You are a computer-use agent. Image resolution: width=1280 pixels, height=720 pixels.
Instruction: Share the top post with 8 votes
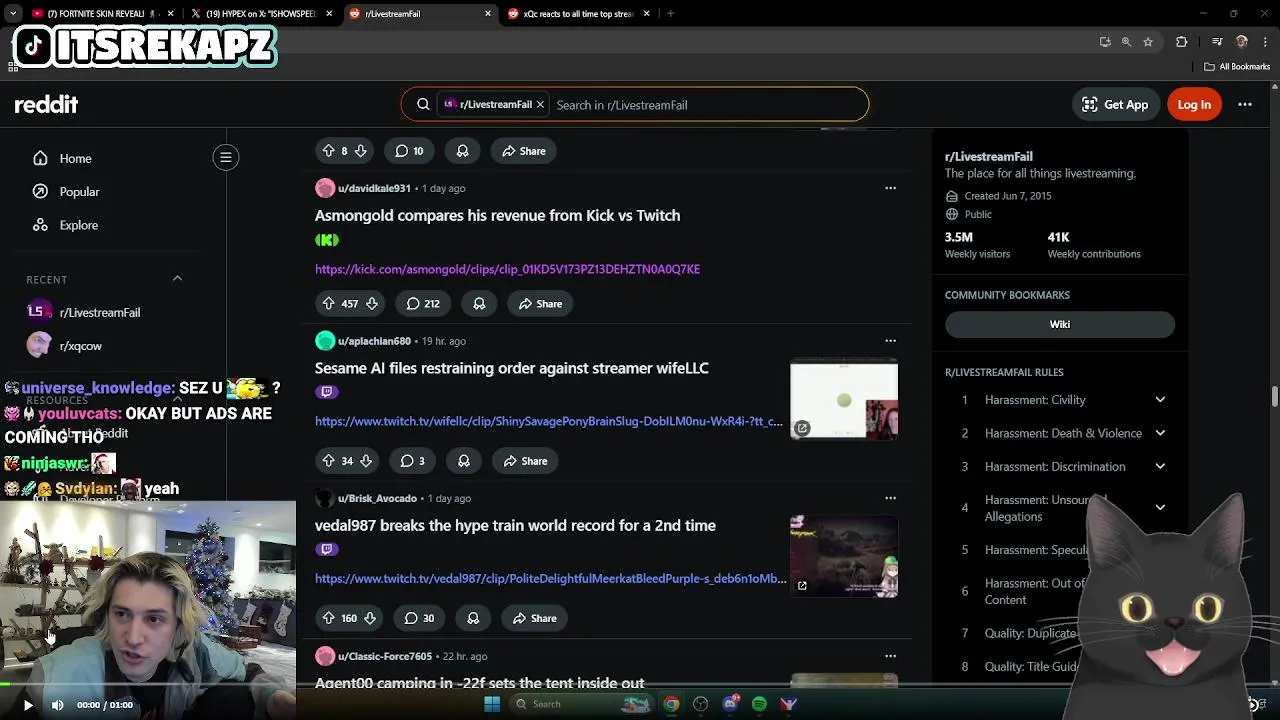(523, 151)
